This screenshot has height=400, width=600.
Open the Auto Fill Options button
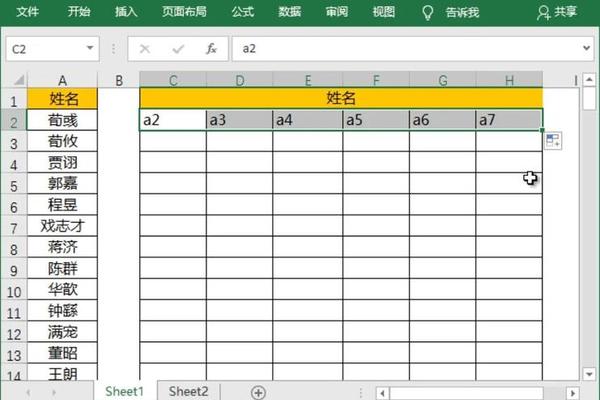[x=553, y=140]
